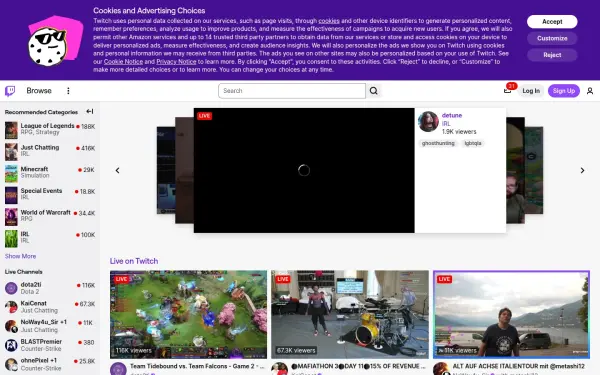
Task: Open the stream card left of the featured video
Action: [184, 170]
